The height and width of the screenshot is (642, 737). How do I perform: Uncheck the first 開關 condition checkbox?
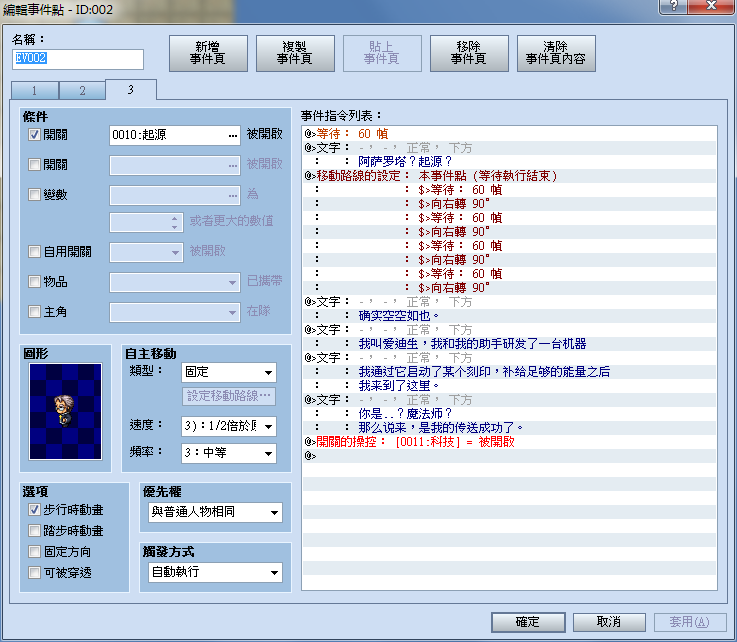point(34,135)
